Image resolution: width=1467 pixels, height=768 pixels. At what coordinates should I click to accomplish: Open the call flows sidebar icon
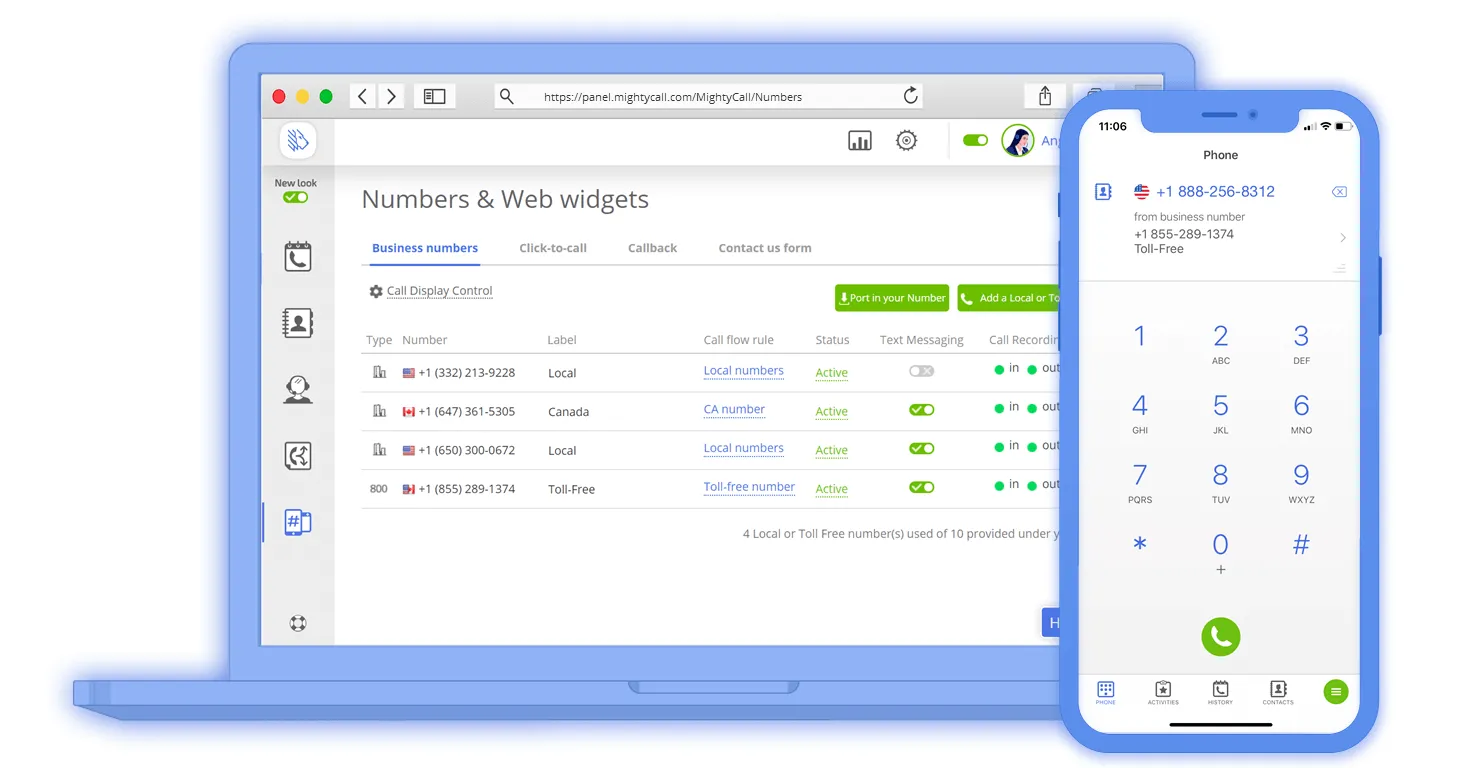tap(297, 456)
